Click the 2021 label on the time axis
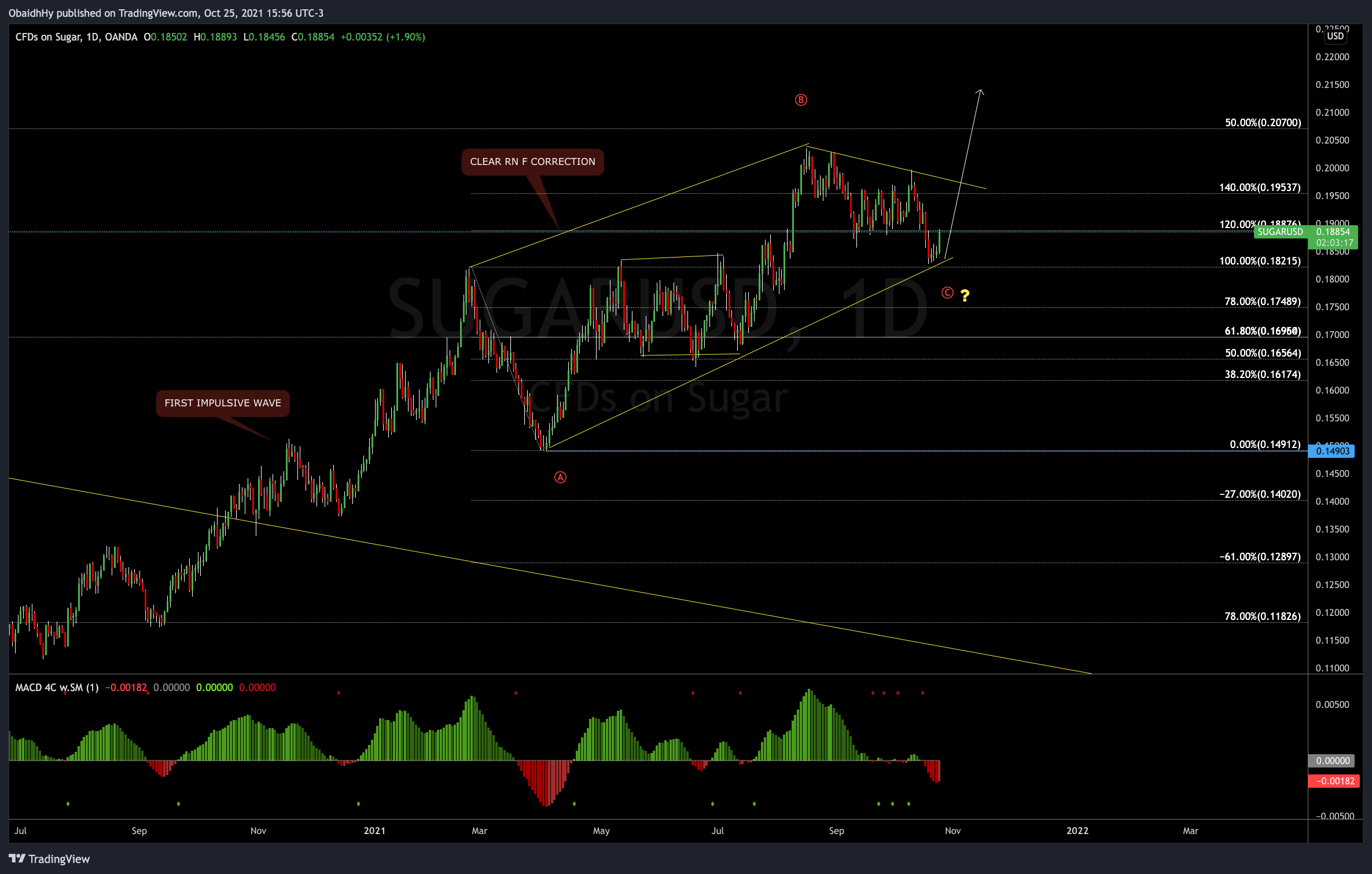The width and height of the screenshot is (1372, 874). pyautogui.click(x=374, y=831)
